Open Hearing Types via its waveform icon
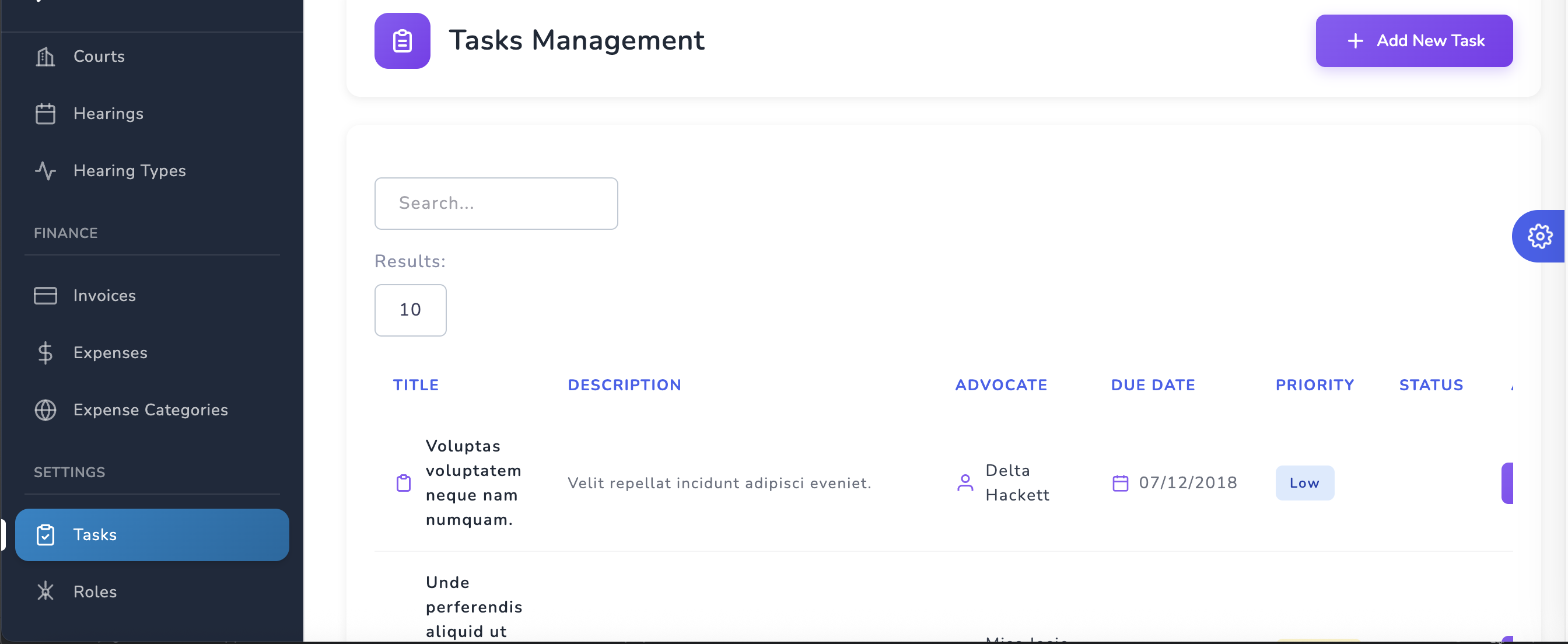The width and height of the screenshot is (1568, 644). [x=45, y=171]
